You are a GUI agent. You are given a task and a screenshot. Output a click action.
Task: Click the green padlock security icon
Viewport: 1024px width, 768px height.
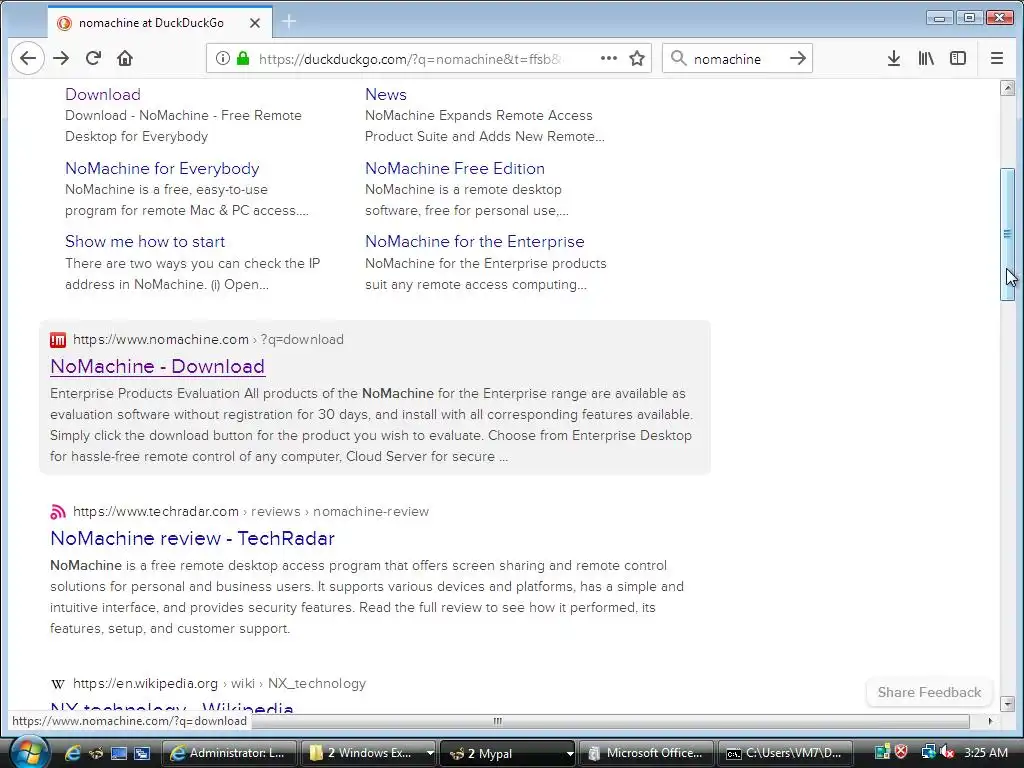coord(243,58)
